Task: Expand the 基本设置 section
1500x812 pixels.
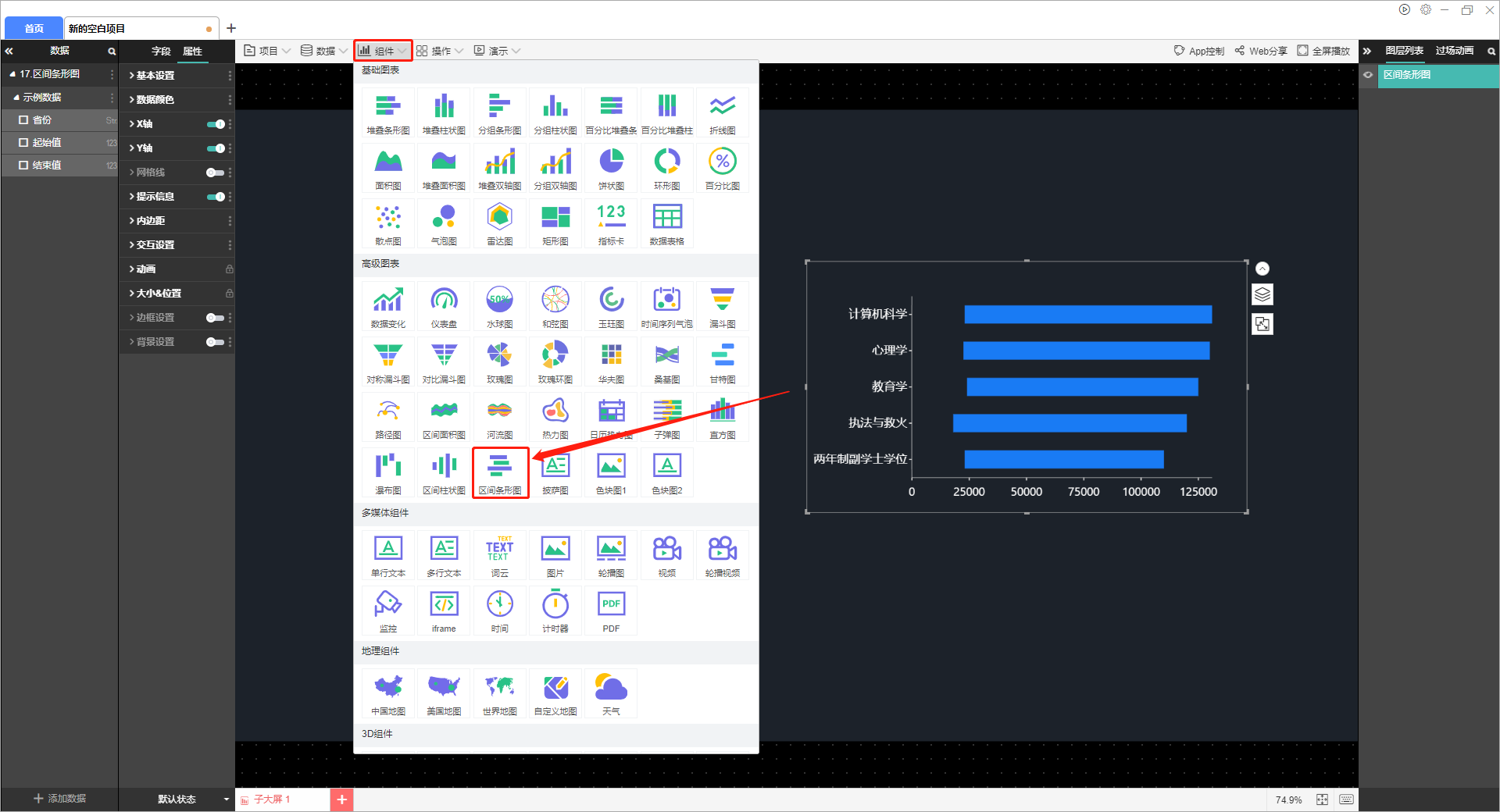Action: click(155, 76)
